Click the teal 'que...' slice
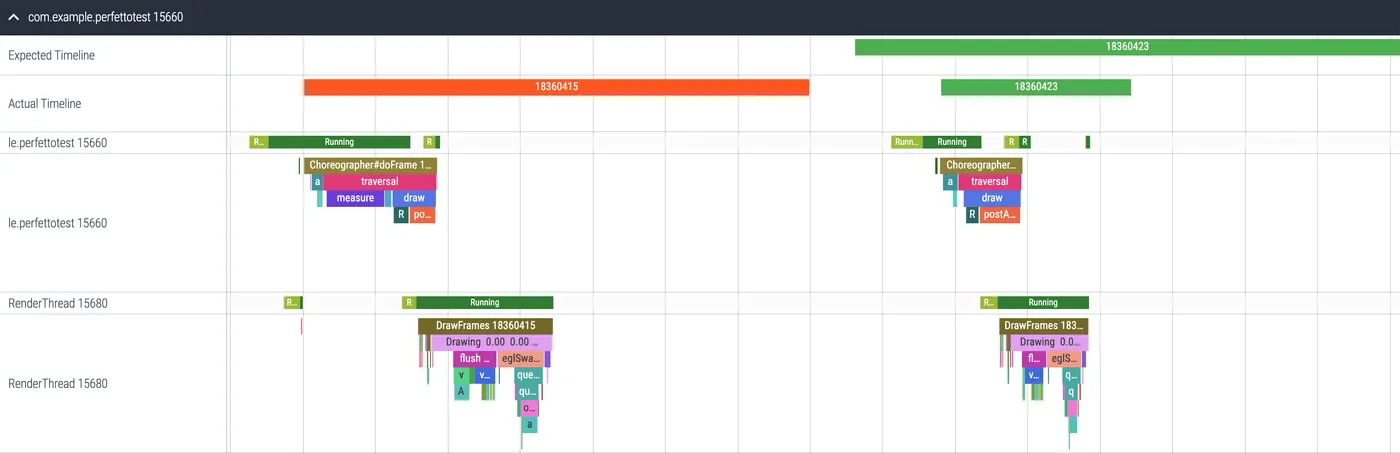 (x=528, y=376)
